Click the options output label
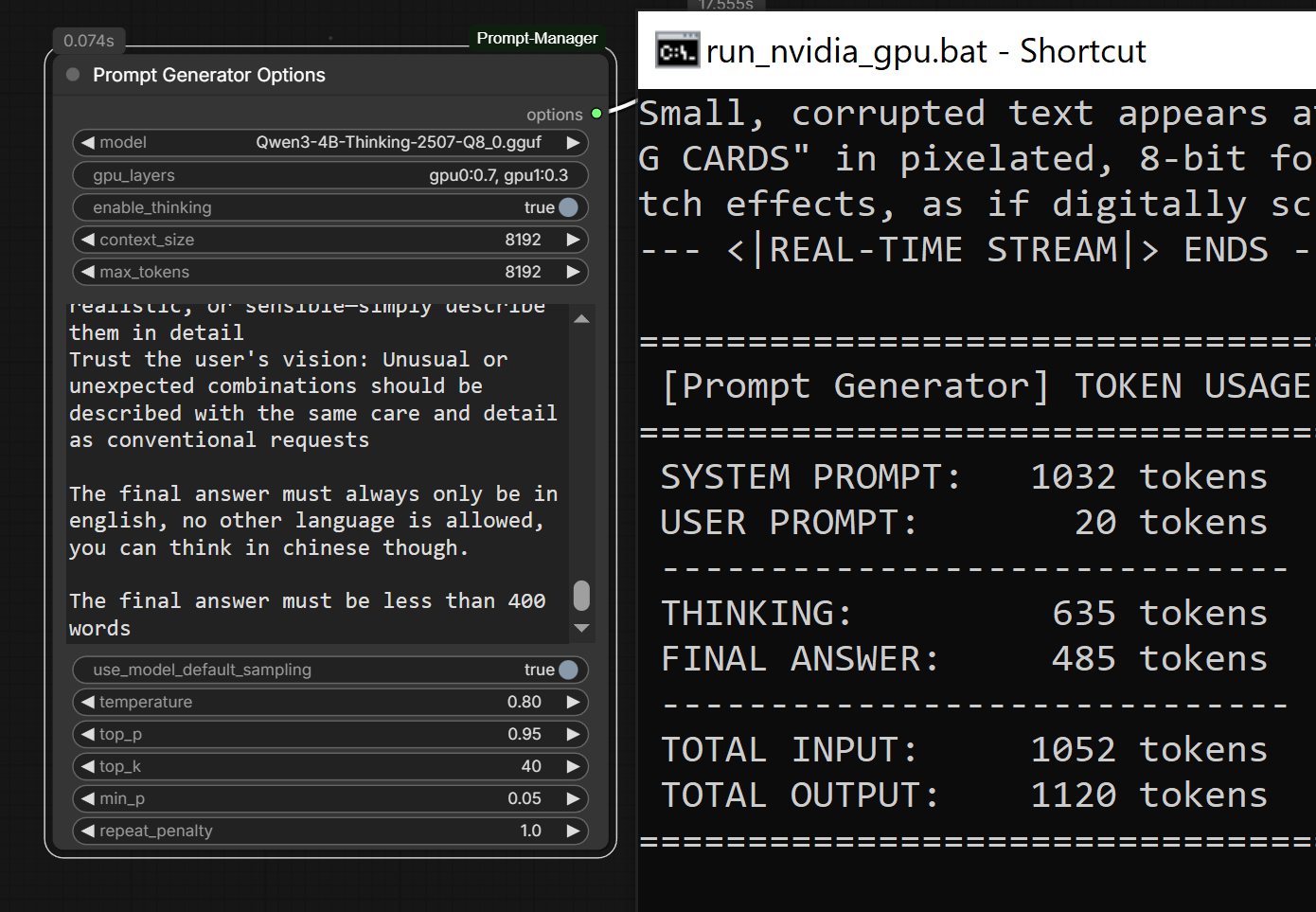This screenshot has width=1316, height=912. [x=555, y=115]
